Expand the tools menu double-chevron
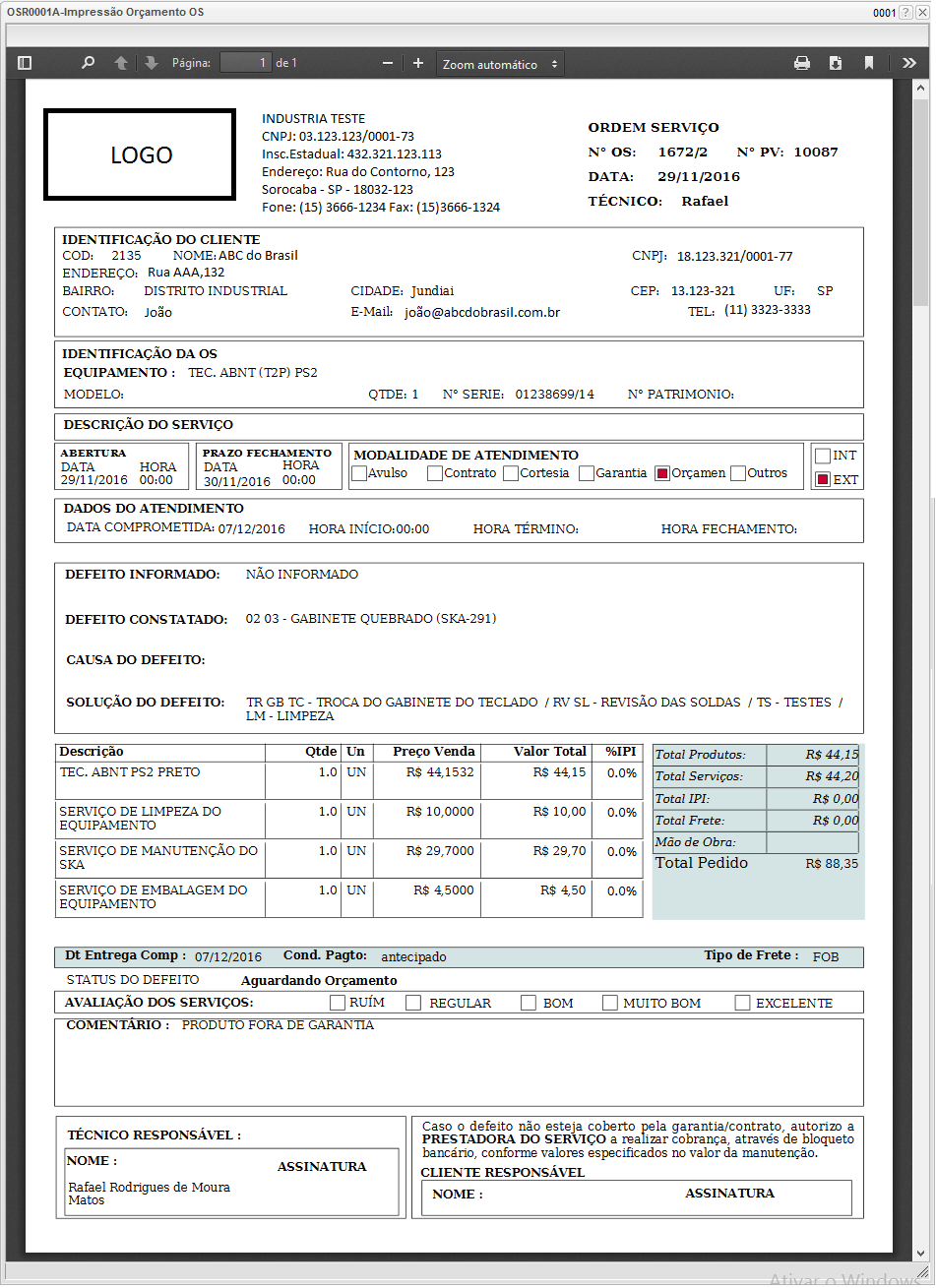This screenshot has height=1288, width=936. [908, 63]
